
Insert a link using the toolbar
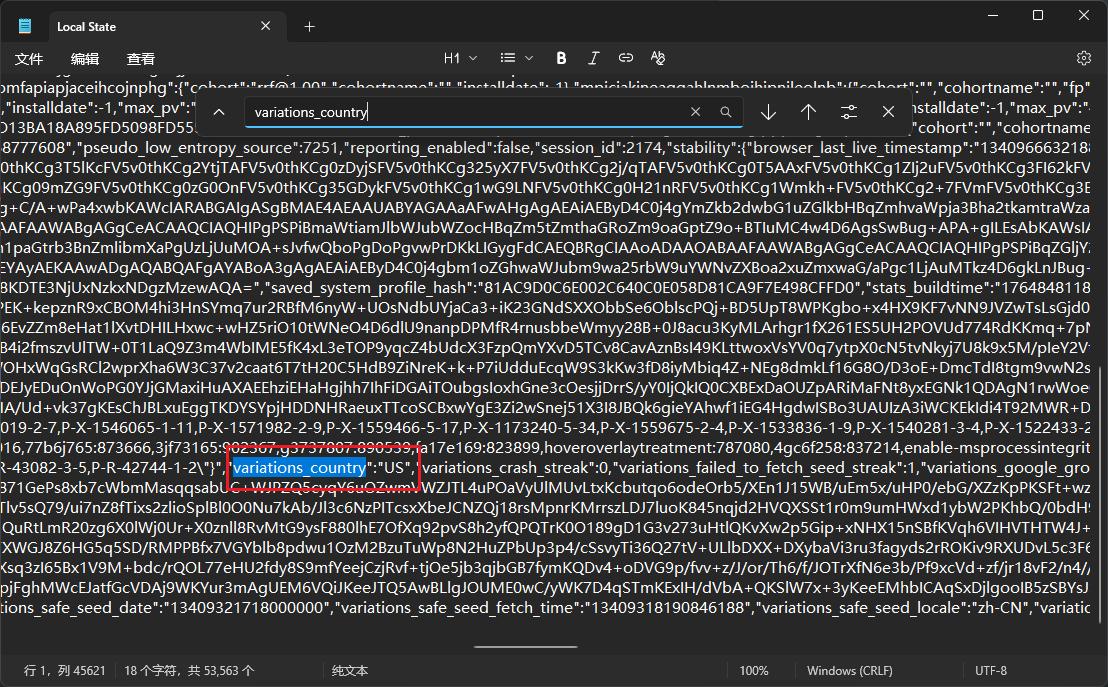pyautogui.click(x=626, y=58)
